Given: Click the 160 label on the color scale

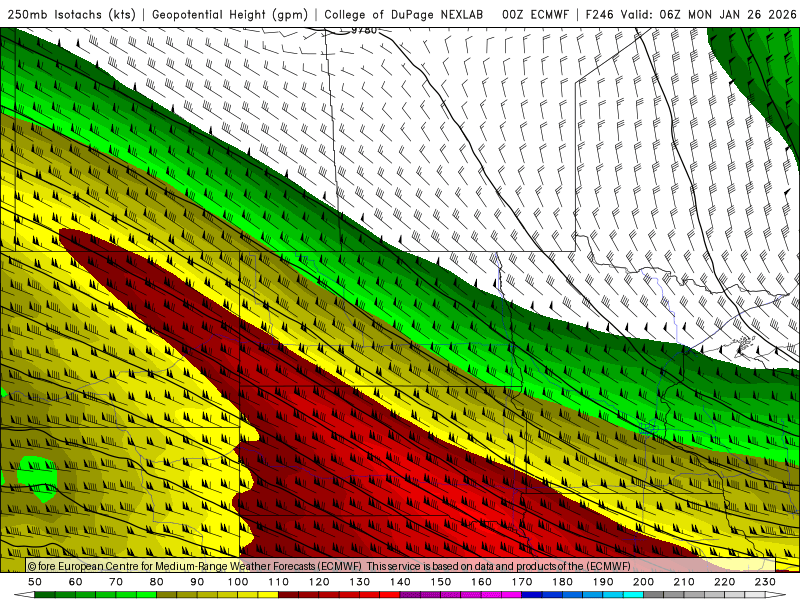Looking at the screenshot, I should [x=481, y=582].
